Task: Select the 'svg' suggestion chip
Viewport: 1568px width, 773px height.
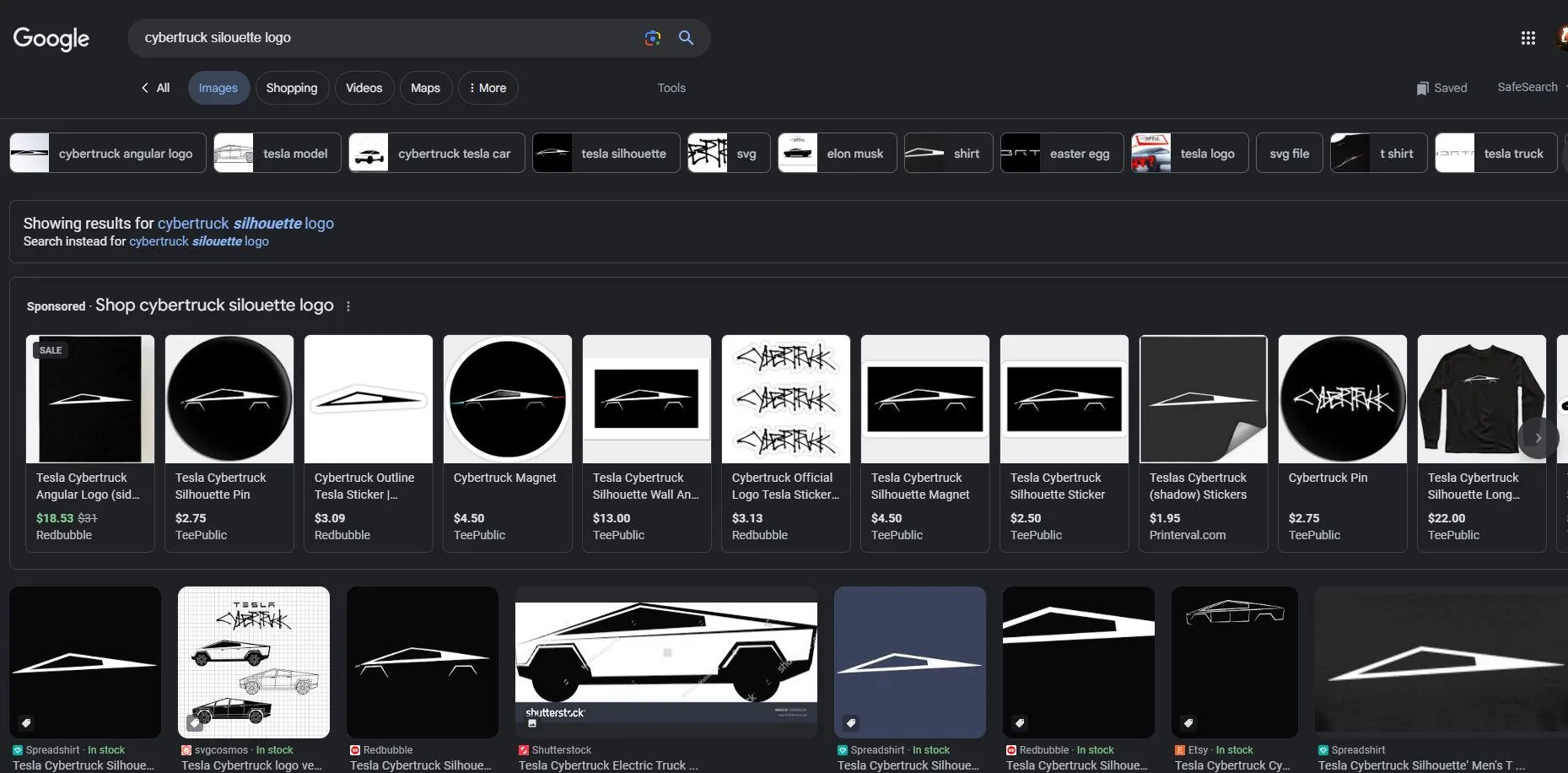Action: pos(729,154)
